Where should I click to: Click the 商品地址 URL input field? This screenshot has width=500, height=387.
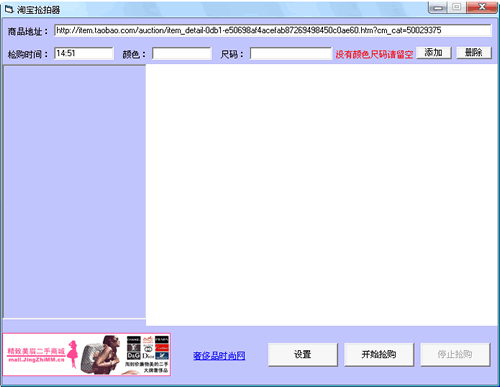(273, 31)
